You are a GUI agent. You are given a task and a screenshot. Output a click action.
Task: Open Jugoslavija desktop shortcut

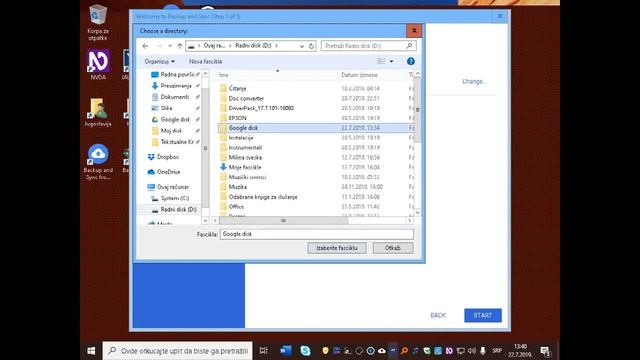tap(98, 113)
